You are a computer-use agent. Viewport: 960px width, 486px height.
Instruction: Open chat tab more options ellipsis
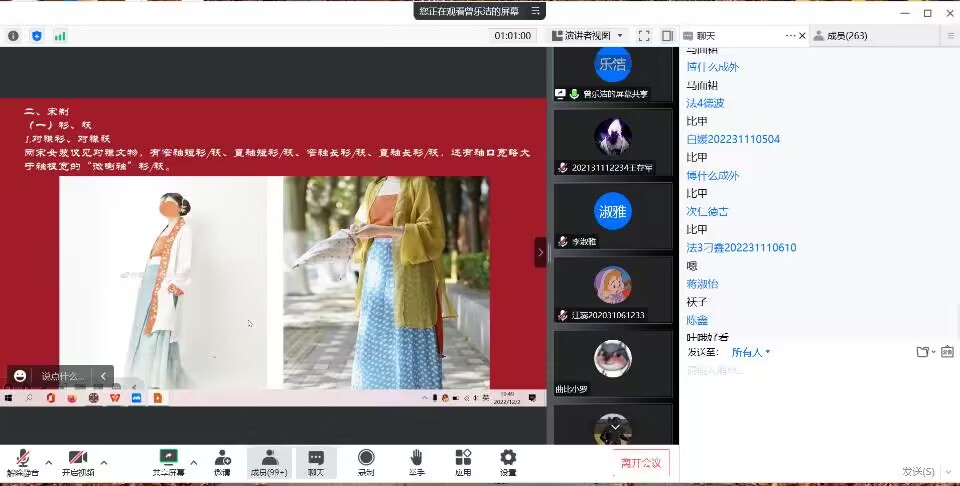[790, 36]
